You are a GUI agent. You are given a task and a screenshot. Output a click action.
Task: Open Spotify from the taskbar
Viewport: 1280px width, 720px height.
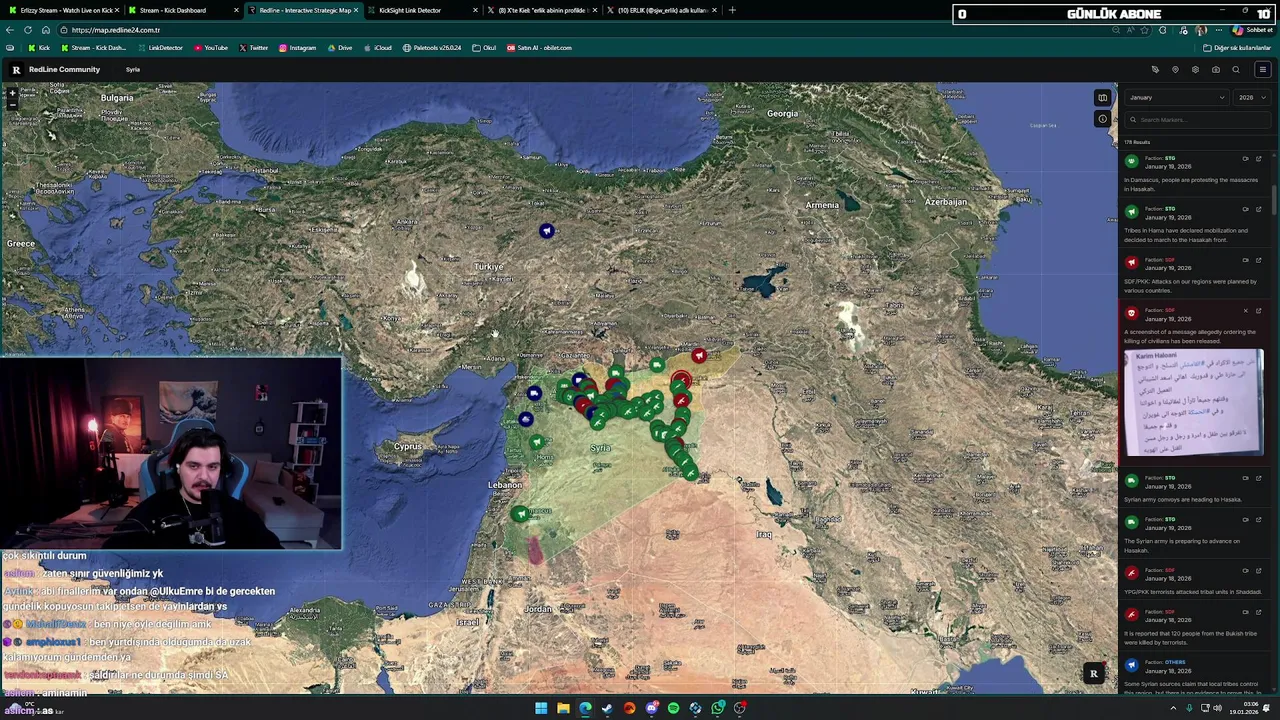(x=673, y=708)
